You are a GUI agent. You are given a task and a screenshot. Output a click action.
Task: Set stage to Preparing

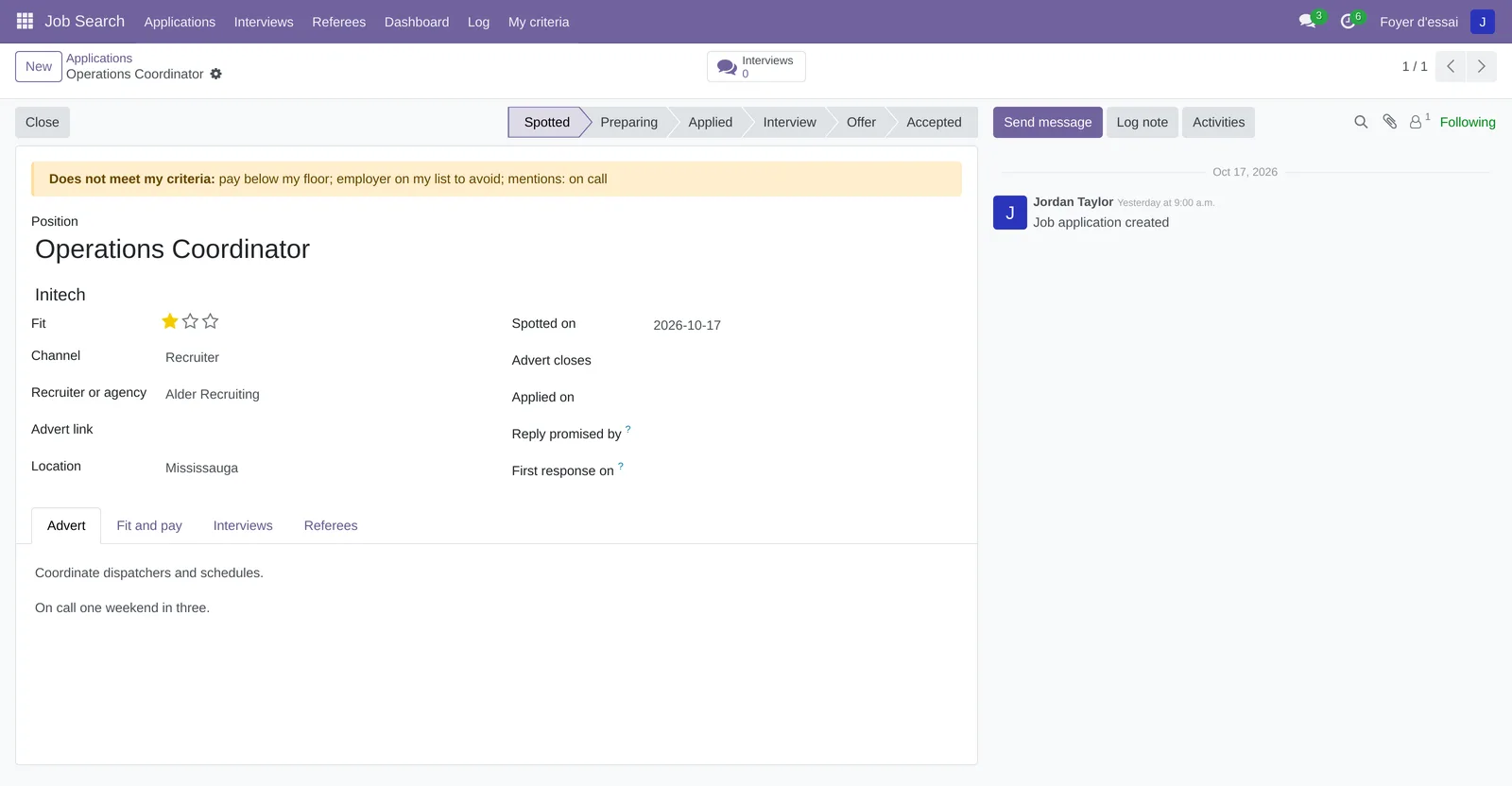[x=628, y=122]
